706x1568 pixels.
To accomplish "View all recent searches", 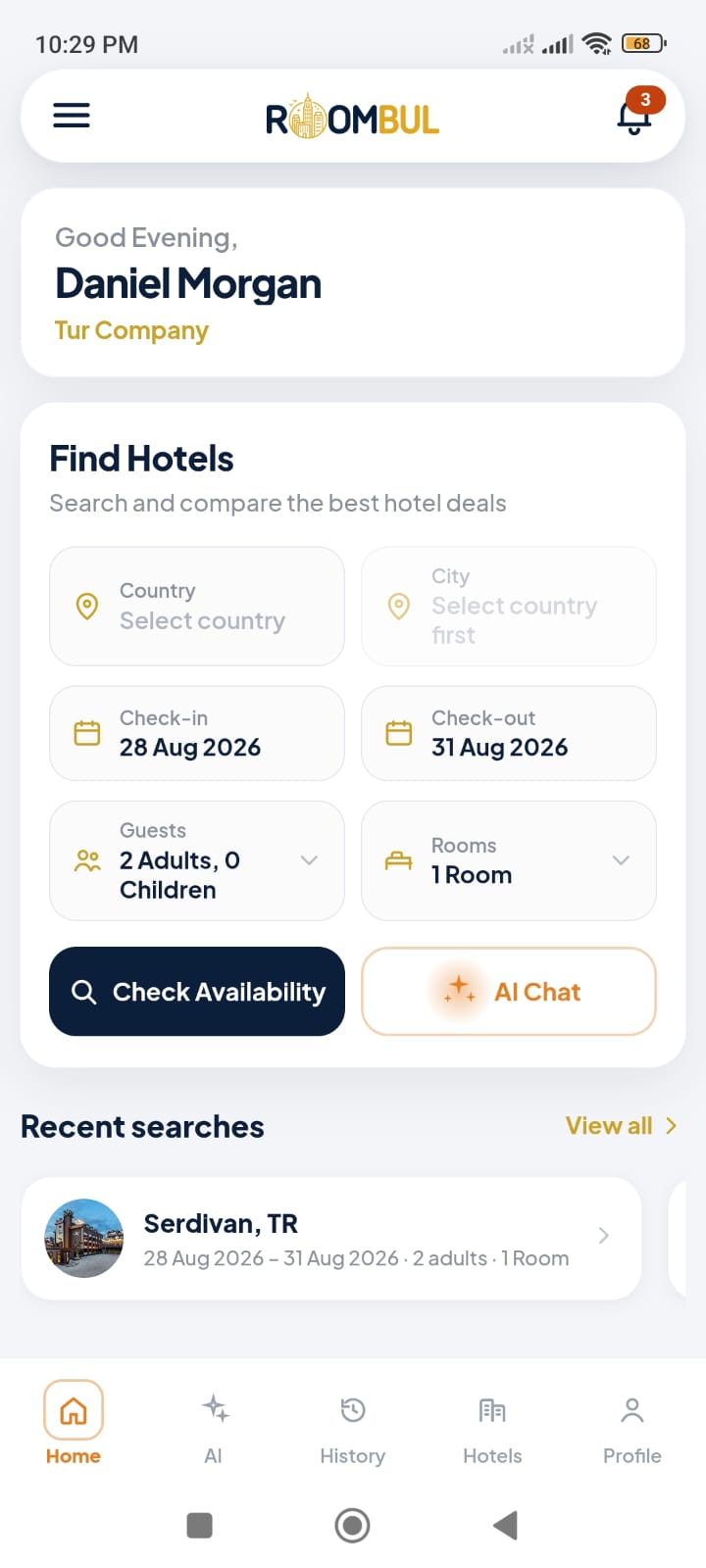I will [622, 1126].
